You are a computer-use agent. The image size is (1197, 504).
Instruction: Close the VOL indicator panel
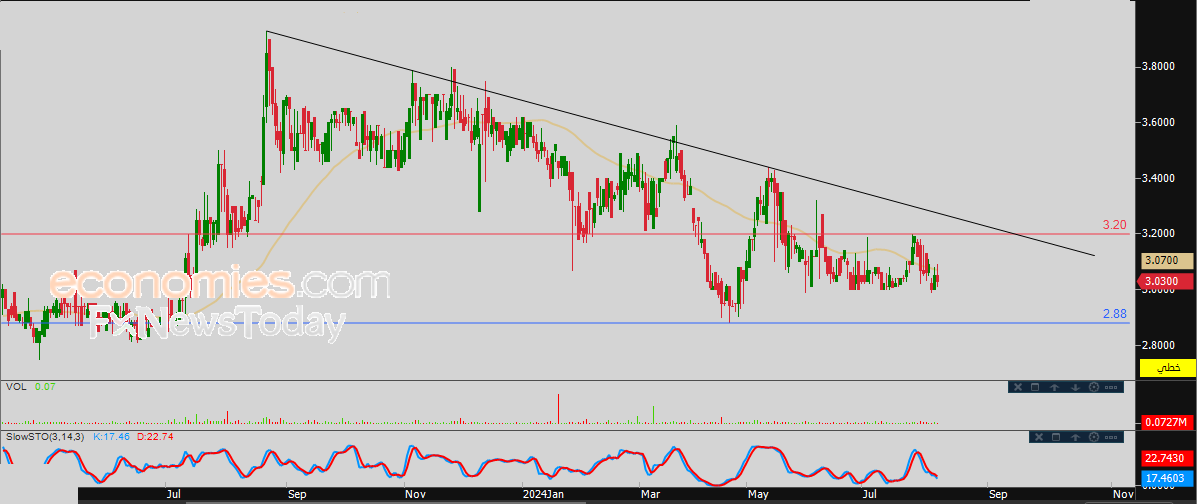(x=1018, y=387)
